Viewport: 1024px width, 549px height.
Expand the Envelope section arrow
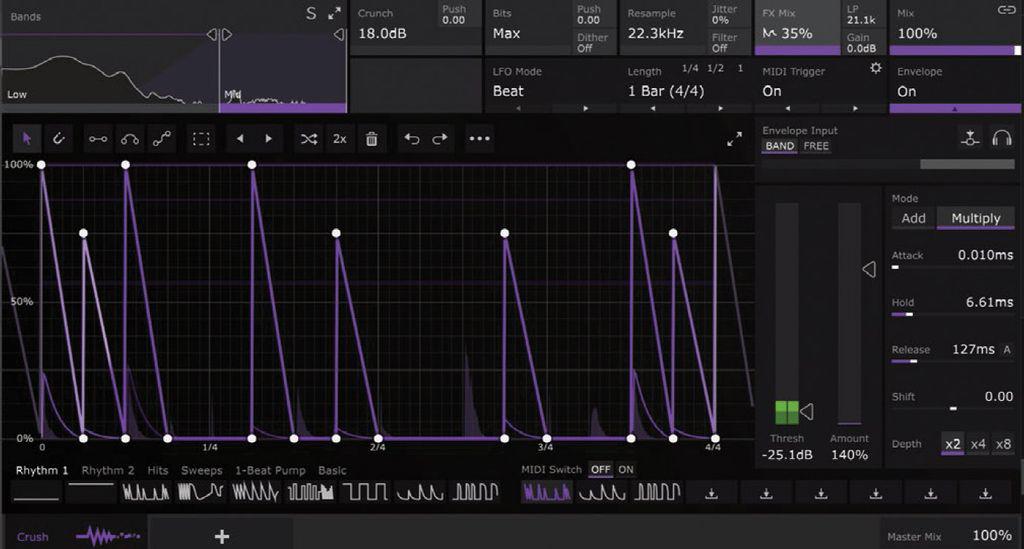point(955,108)
